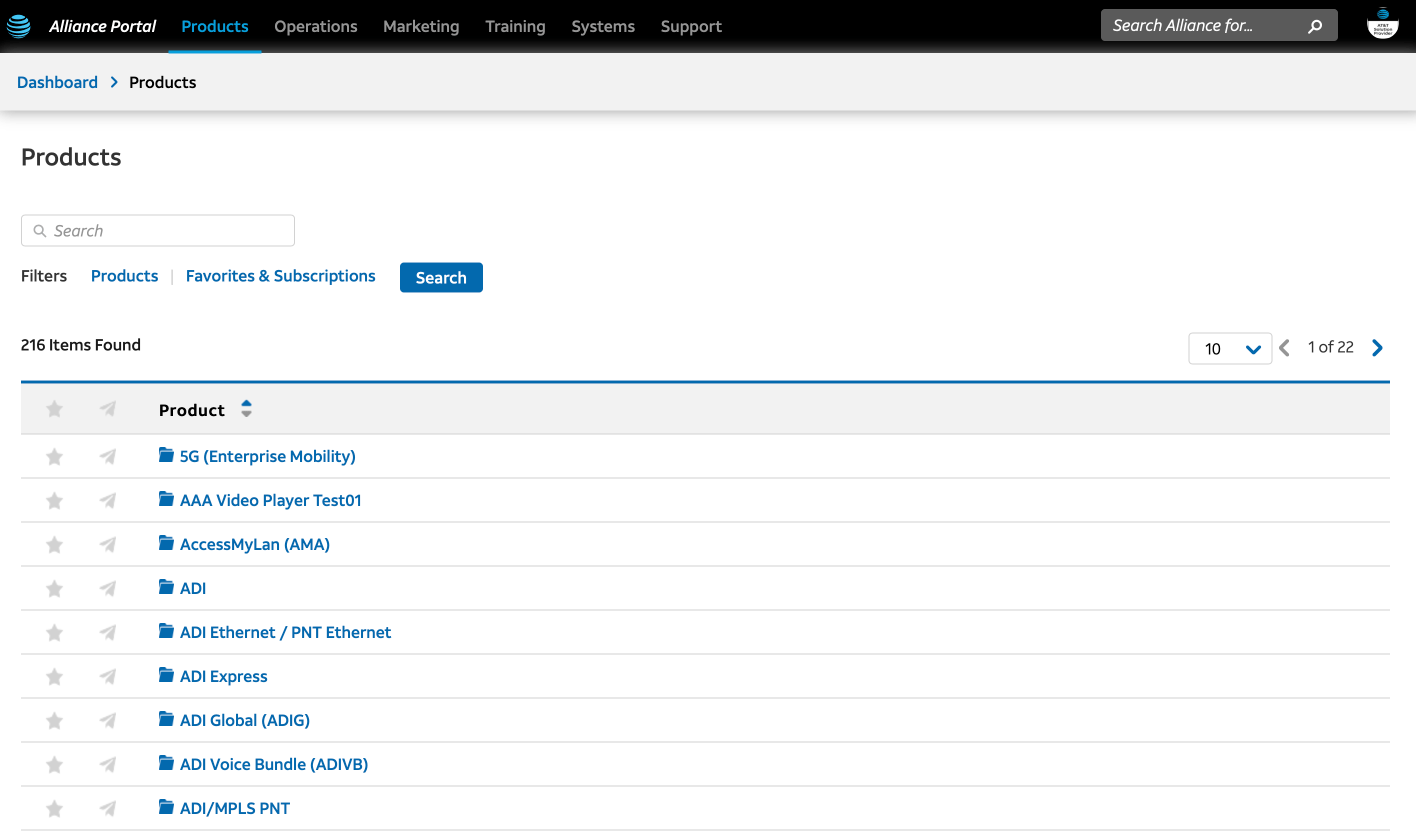The image size is (1416, 833).
Task: Open the items-per-page dropdown showing 10
Action: tap(1230, 348)
